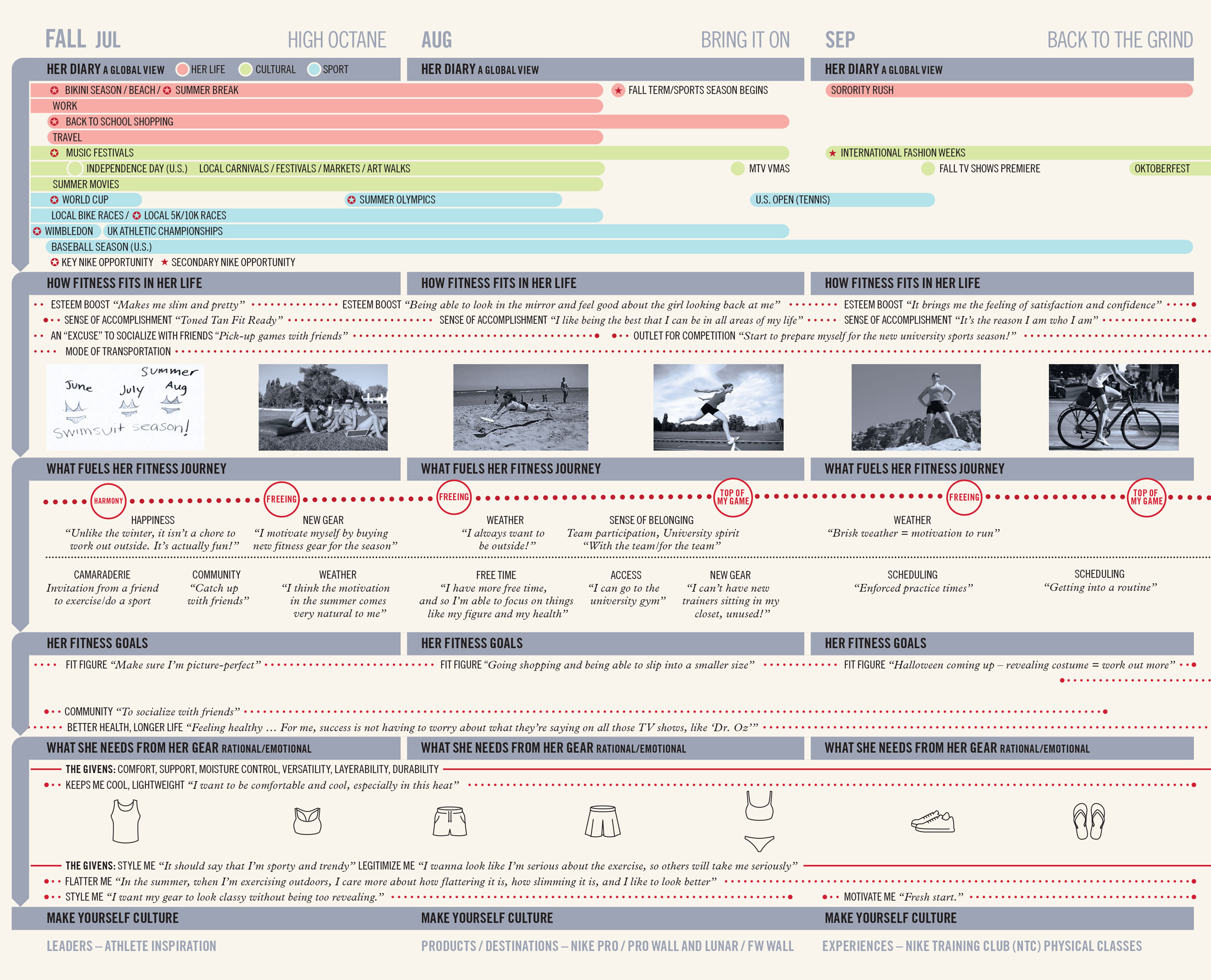
Task: Click TOP OF MY GAME badge in September
Action: pyautogui.click(x=1147, y=497)
